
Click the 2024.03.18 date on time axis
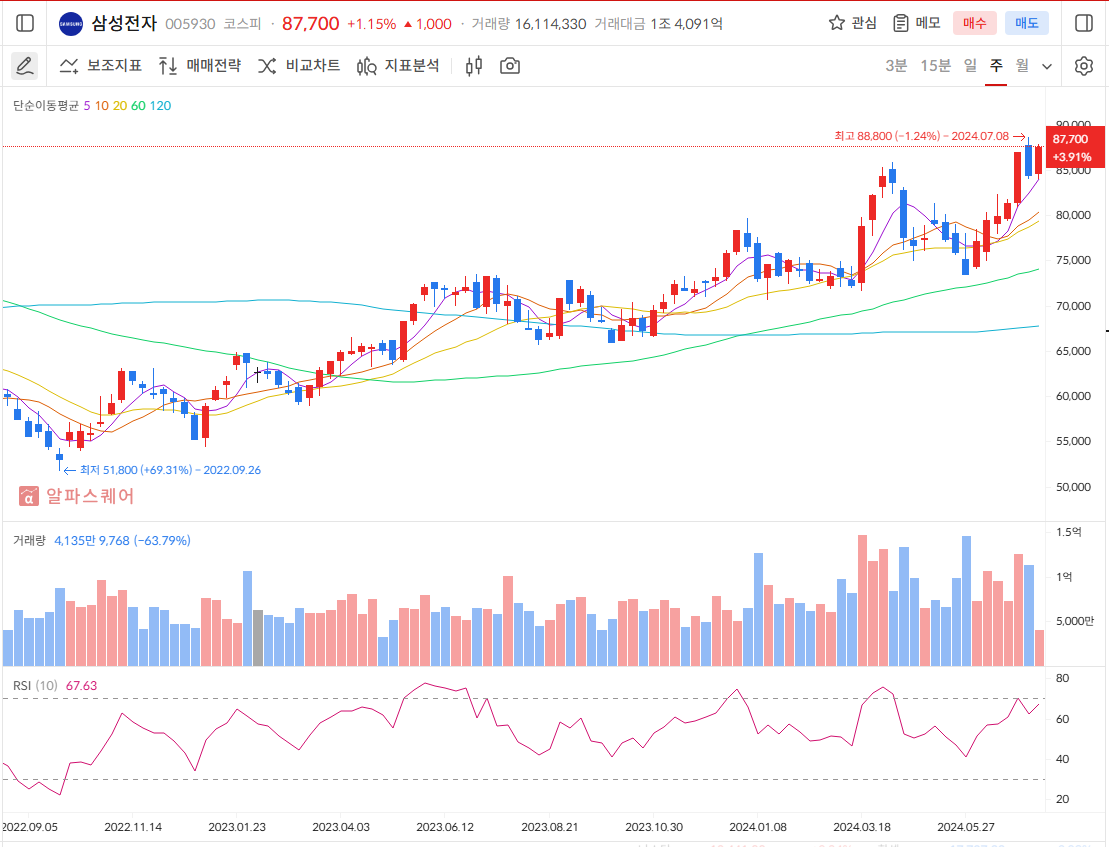point(861,826)
